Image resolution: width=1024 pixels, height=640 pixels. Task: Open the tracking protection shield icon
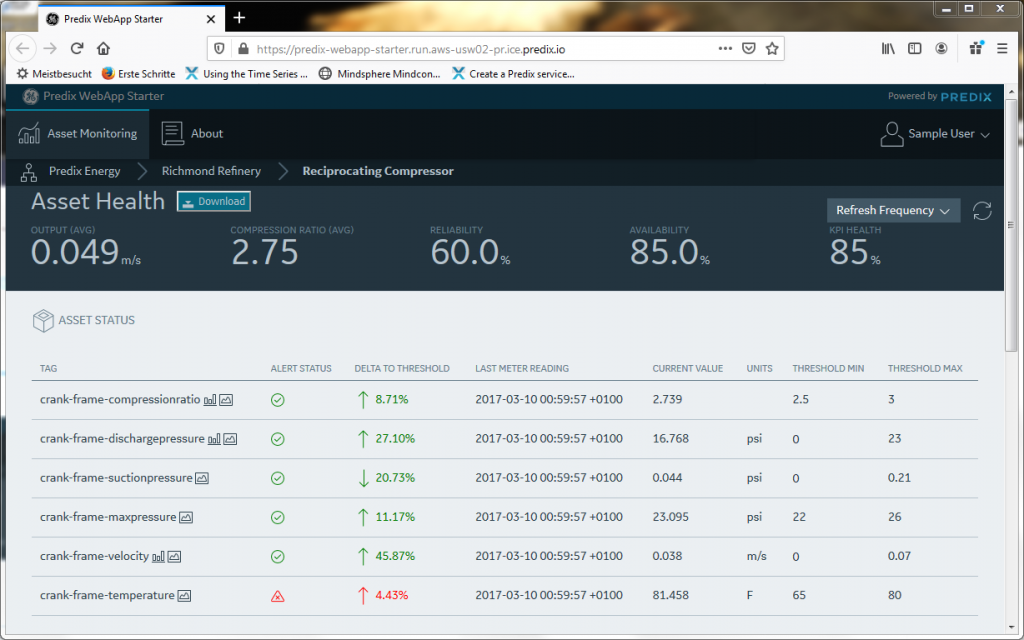[x=219, y=49]
